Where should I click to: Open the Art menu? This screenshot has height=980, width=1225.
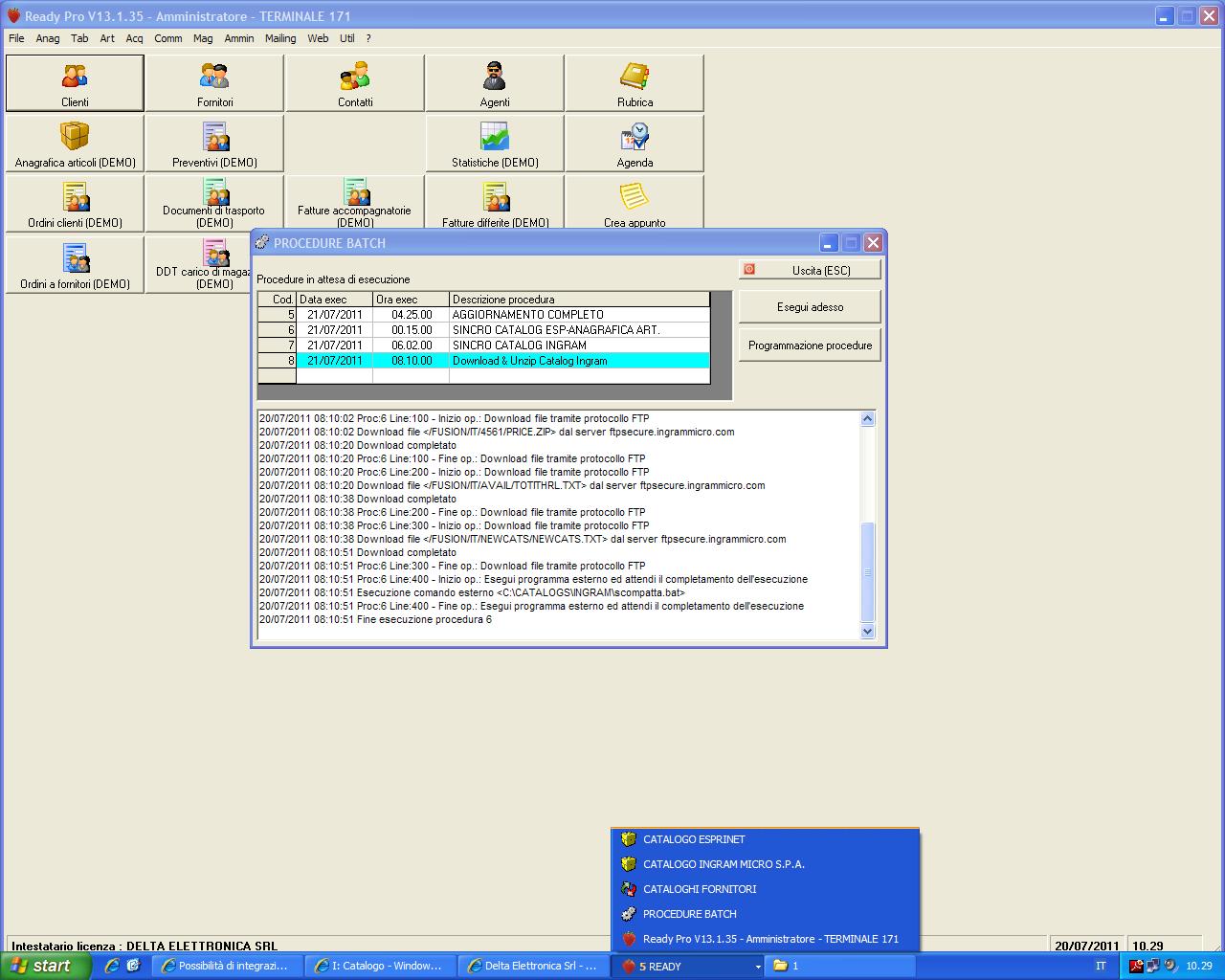coord(107,38)
